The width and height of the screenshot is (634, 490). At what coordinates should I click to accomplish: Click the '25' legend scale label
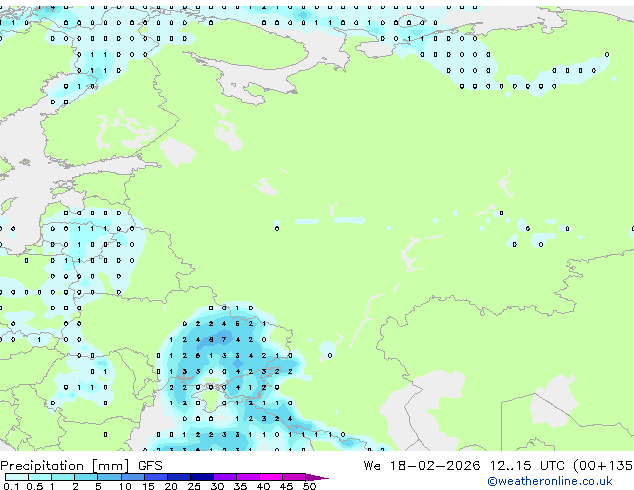[194, 486]
